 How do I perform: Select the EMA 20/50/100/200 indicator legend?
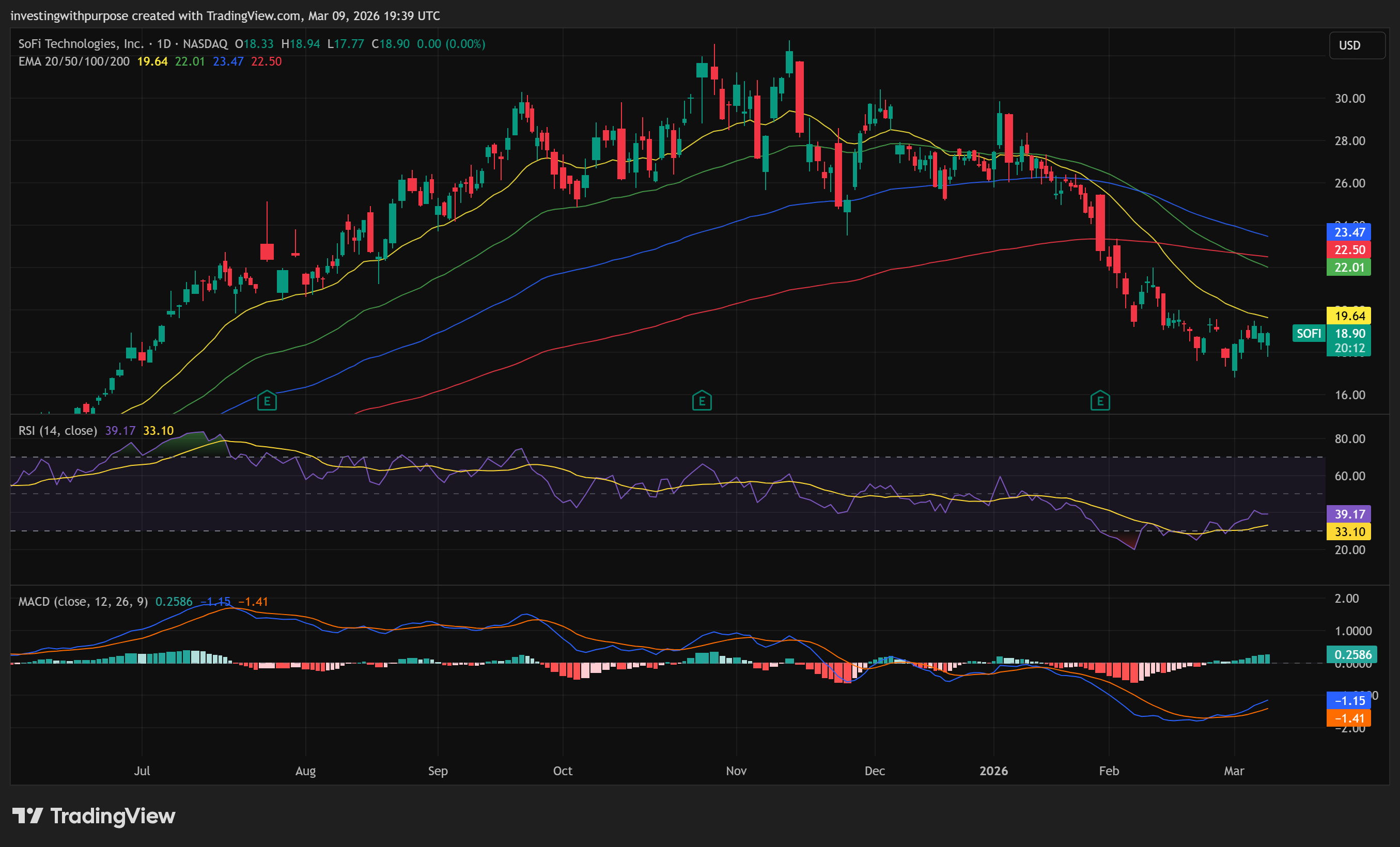tap(74, 61)
